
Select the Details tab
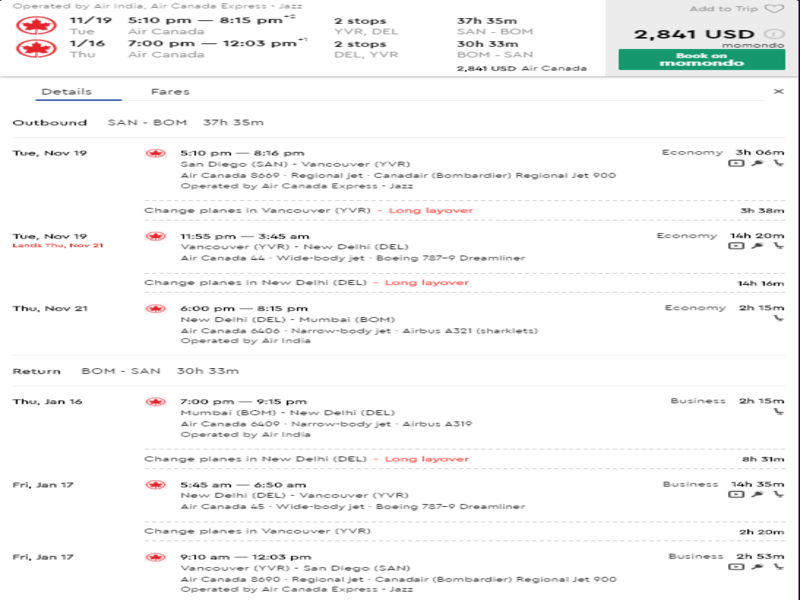(x=67, y=92)
